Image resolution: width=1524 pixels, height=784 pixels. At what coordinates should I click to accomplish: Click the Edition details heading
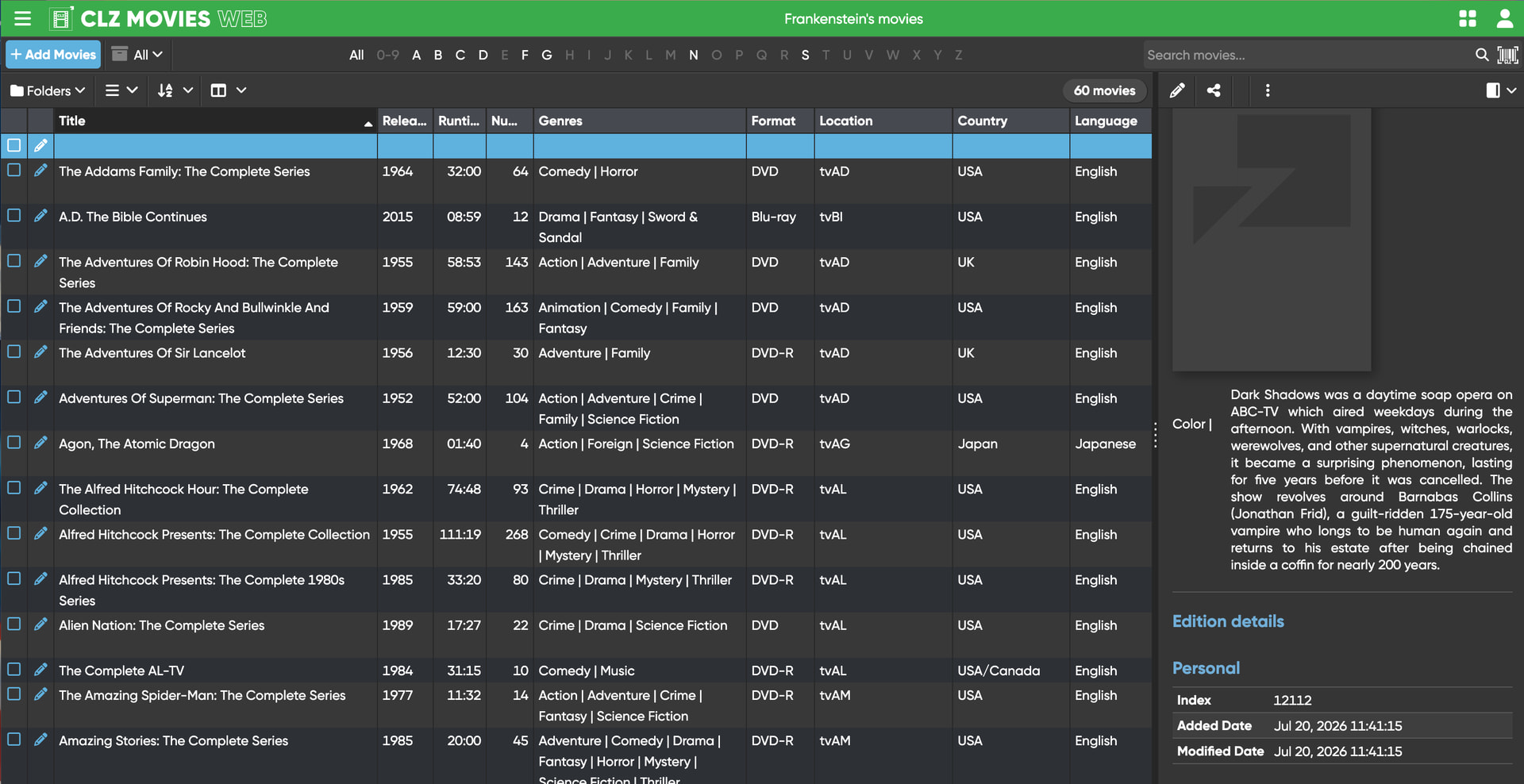tap(1228, 621)
